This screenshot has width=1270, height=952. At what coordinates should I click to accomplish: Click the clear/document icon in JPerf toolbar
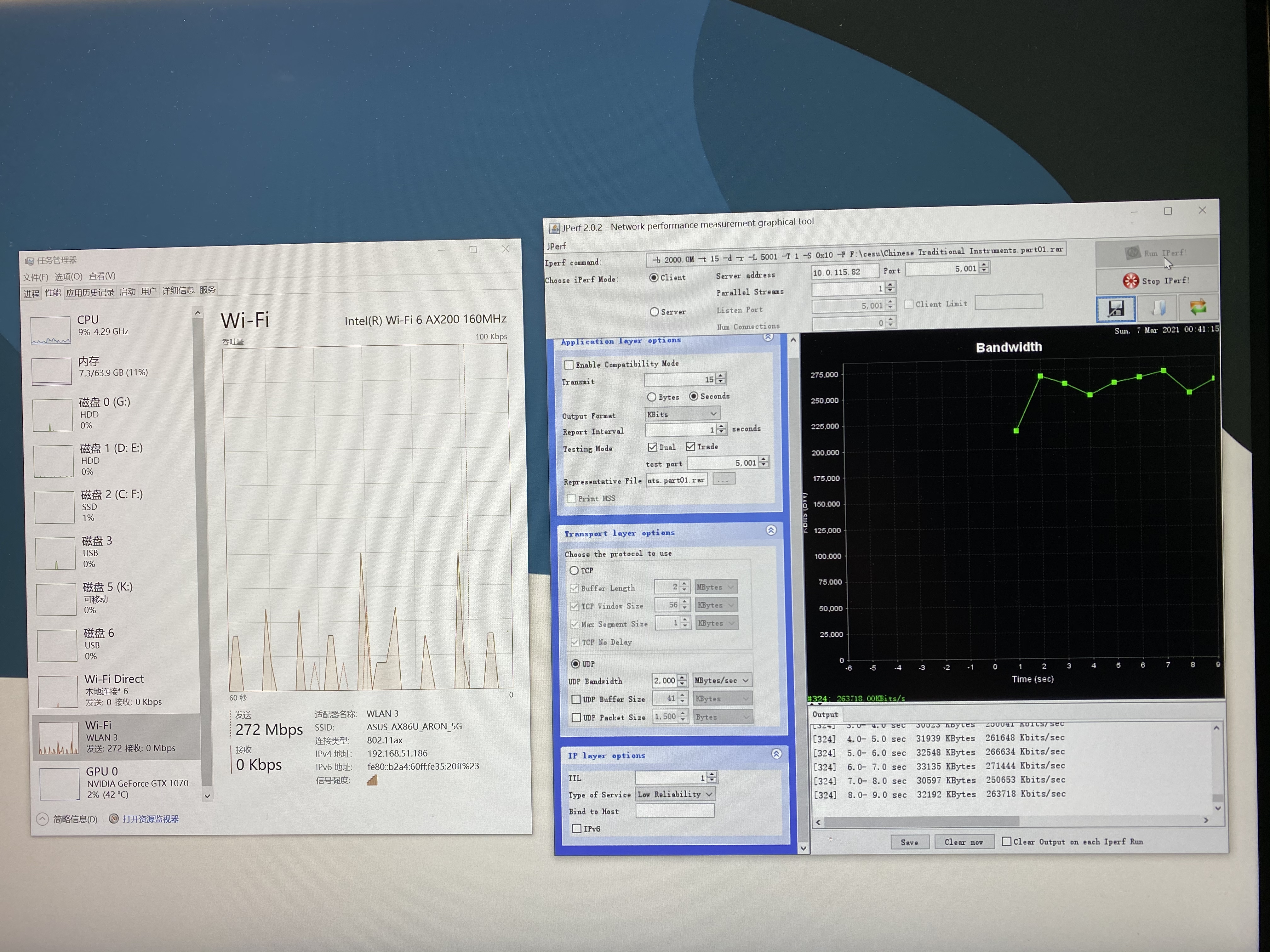click(1158, 308)
